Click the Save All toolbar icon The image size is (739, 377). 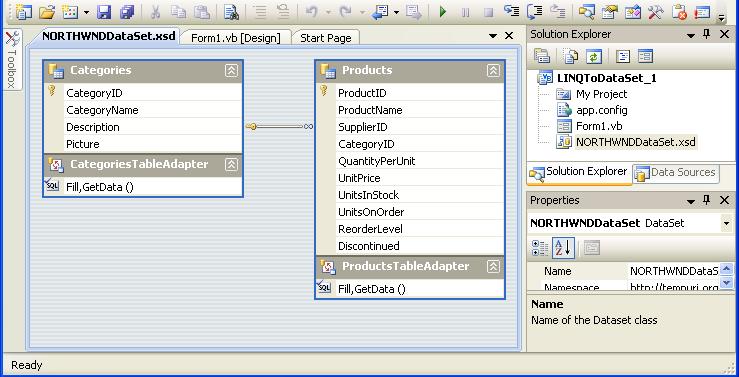pyautogui.click(x=127, y=12)
